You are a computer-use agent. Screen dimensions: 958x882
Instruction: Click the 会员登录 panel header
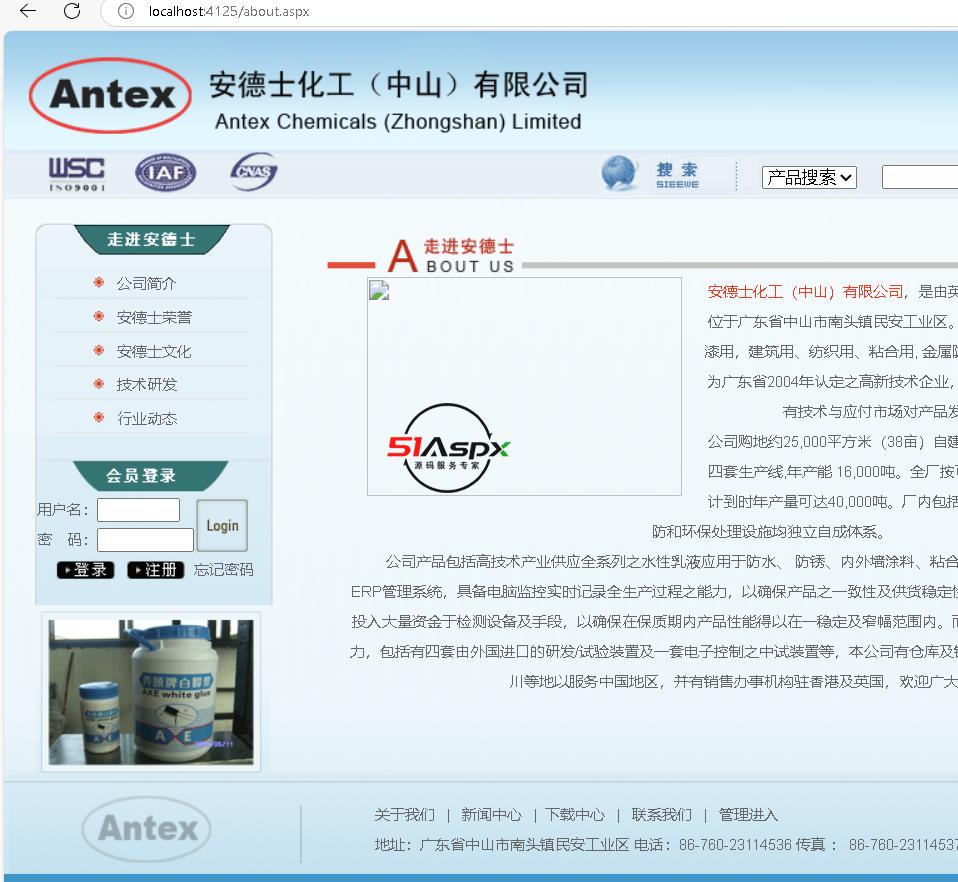150,476
